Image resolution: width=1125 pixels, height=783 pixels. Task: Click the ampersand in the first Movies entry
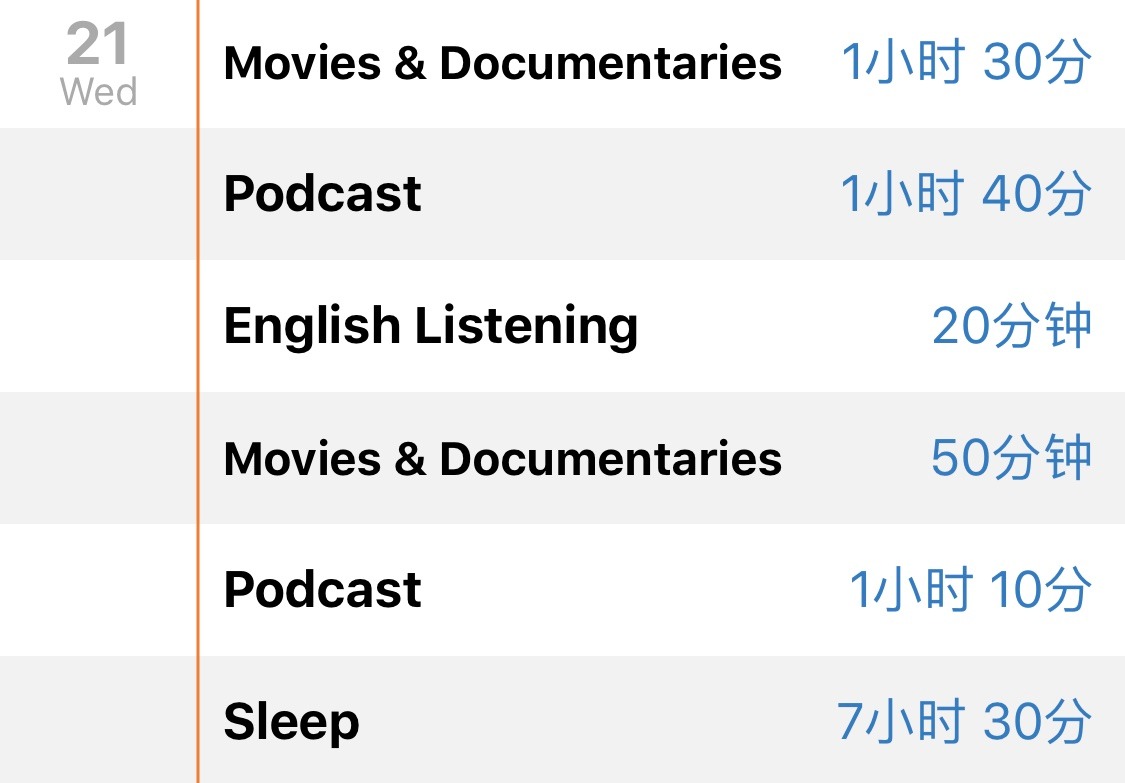point(410,63)
